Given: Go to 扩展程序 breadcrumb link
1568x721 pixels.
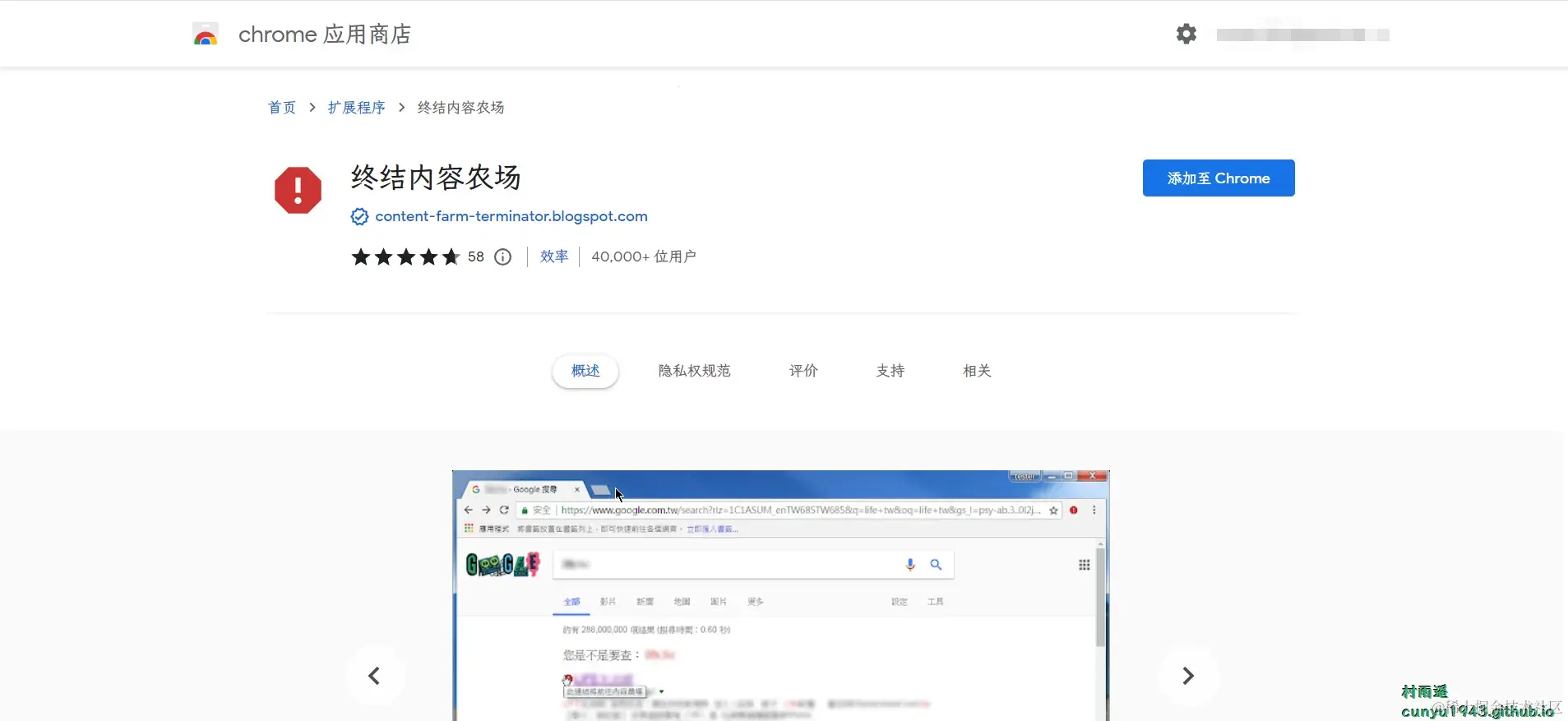Looking at the screenshot, I should [356, 108].
